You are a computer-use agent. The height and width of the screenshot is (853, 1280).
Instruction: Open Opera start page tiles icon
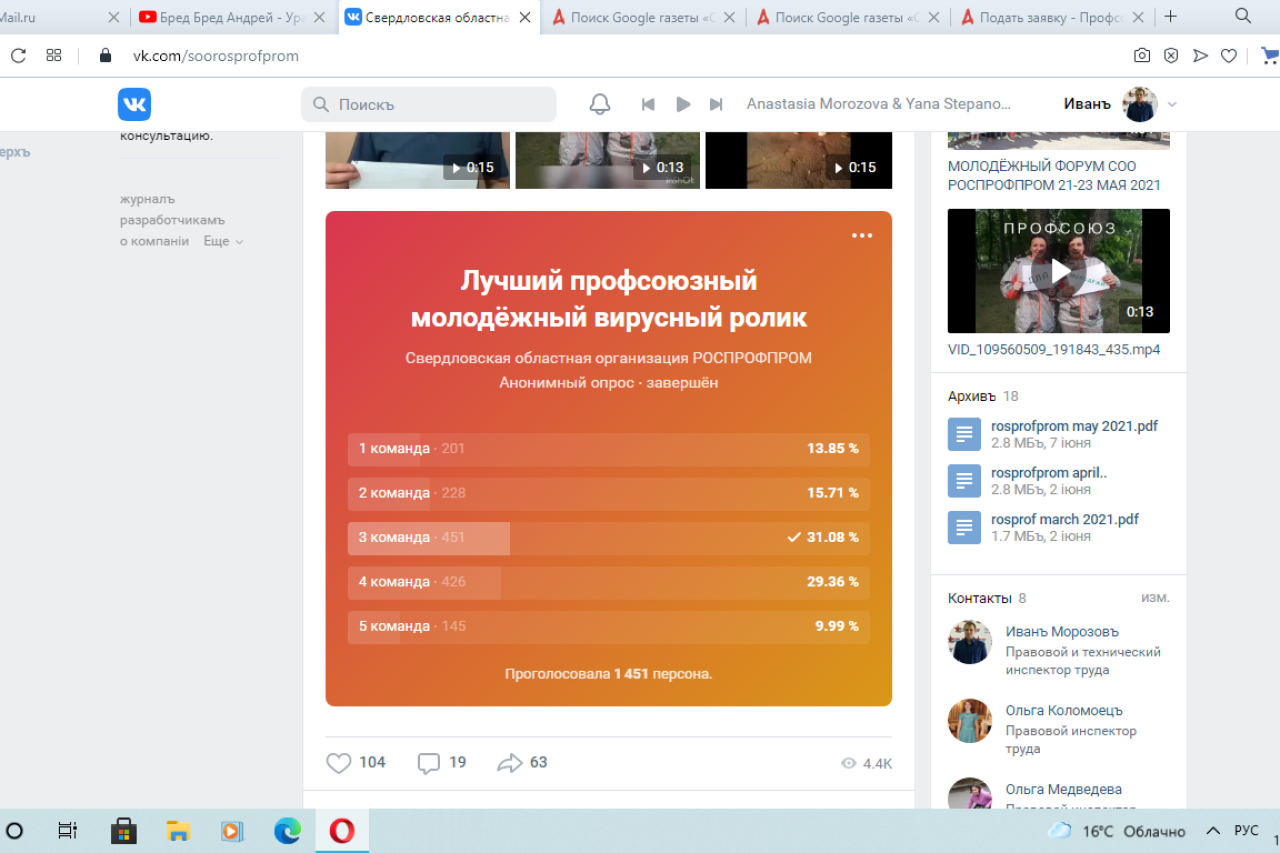[54, 56]
